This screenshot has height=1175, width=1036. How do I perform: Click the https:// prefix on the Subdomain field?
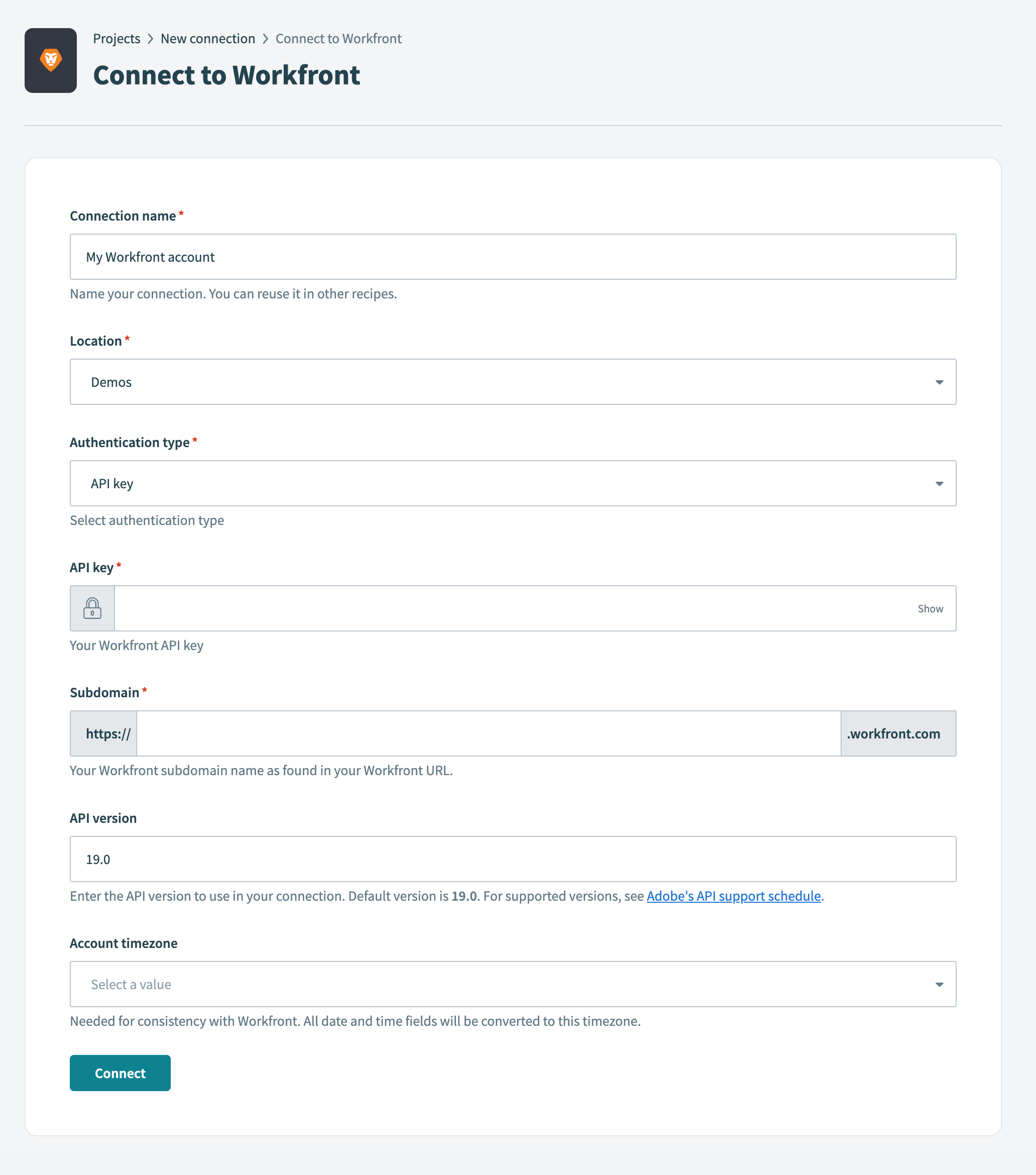tap(103, 733)
